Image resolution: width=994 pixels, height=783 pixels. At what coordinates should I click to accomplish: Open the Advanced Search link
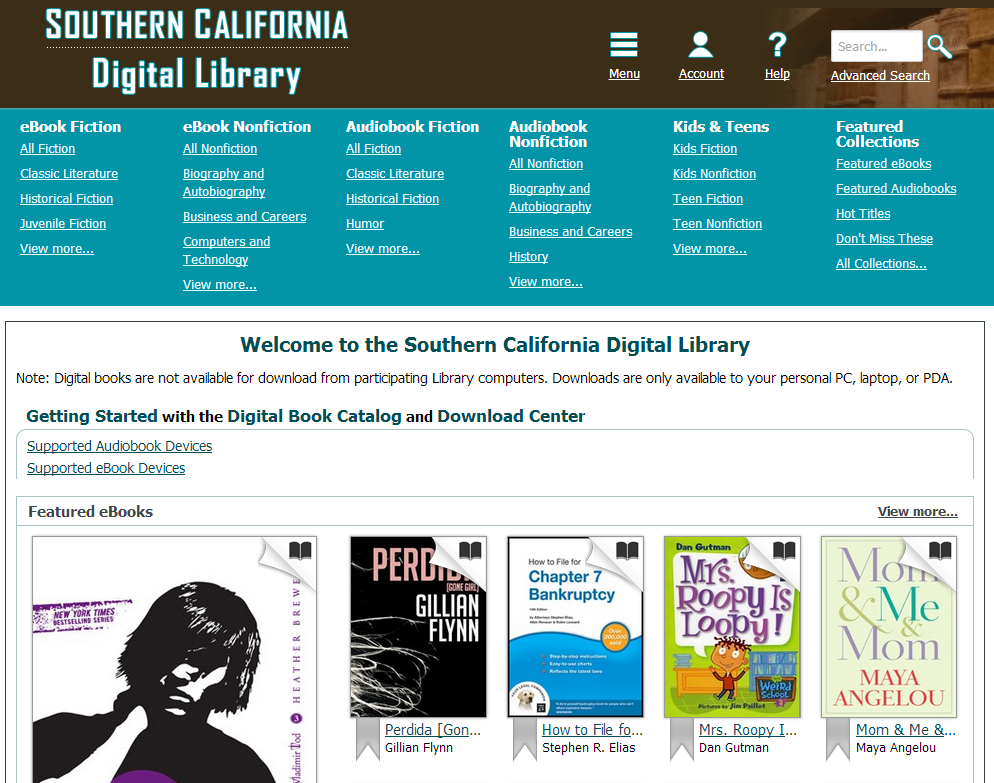click(x=880, y=75)
